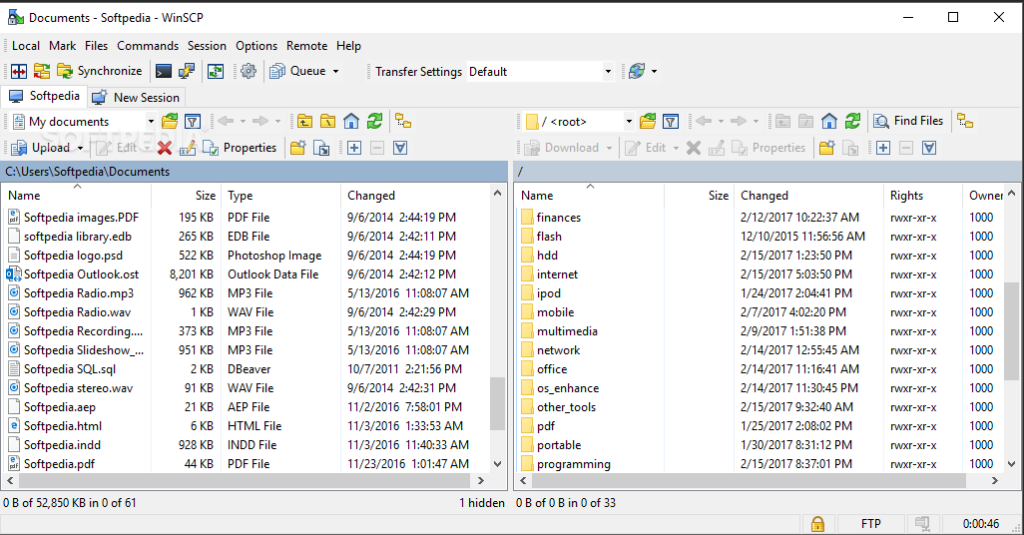Open the remote directory icon beside root dropdown
The image size is (1024, 535).
tap(647, 122)
